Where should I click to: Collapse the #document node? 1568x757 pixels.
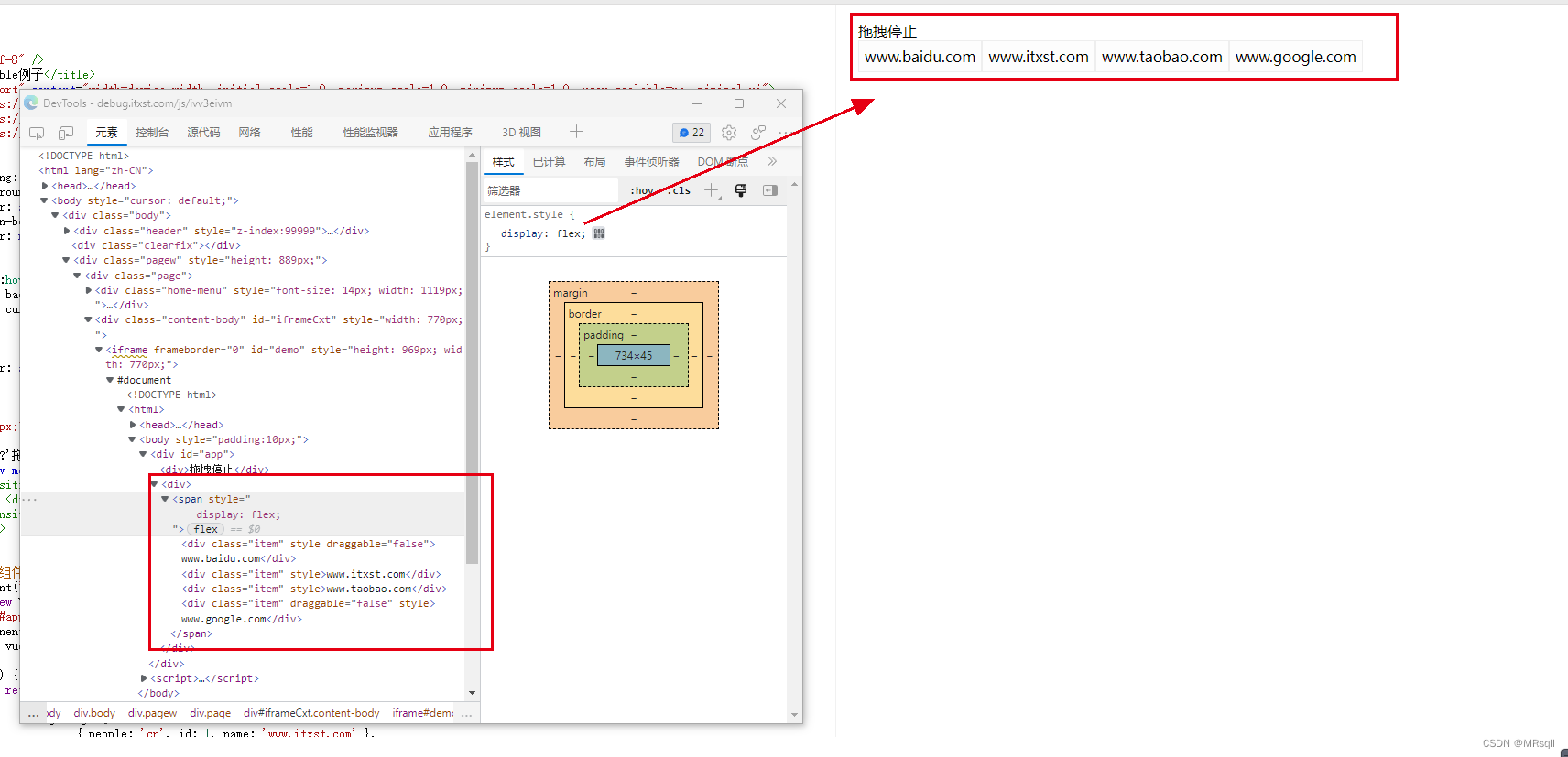click(x=110, y=380)
